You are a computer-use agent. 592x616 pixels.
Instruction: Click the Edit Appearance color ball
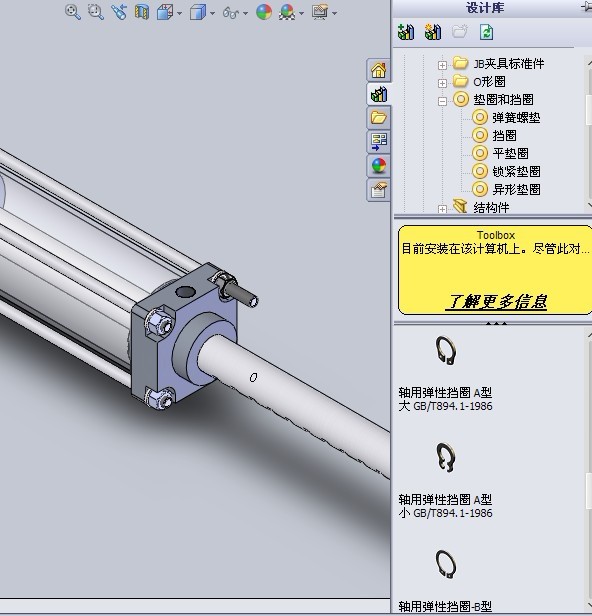coord(264,12)
